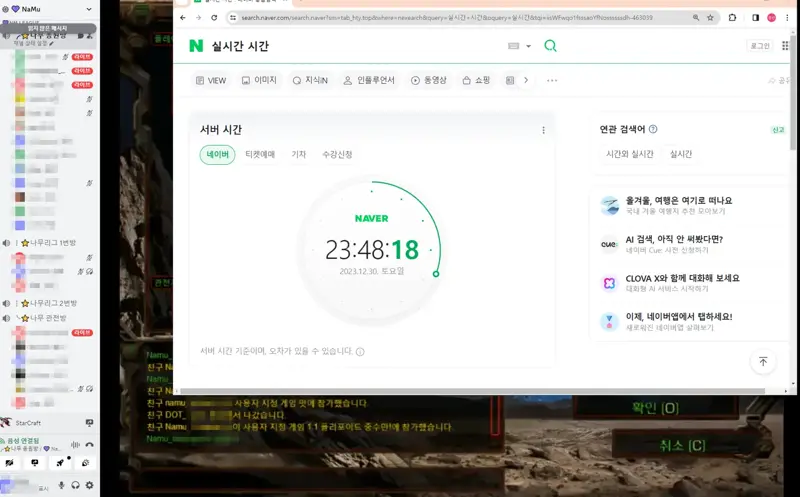Image resolution: width=800 pixels, height=497 pixels.
Task: Click Discord share screen button
Action: (x=35, y=462)
